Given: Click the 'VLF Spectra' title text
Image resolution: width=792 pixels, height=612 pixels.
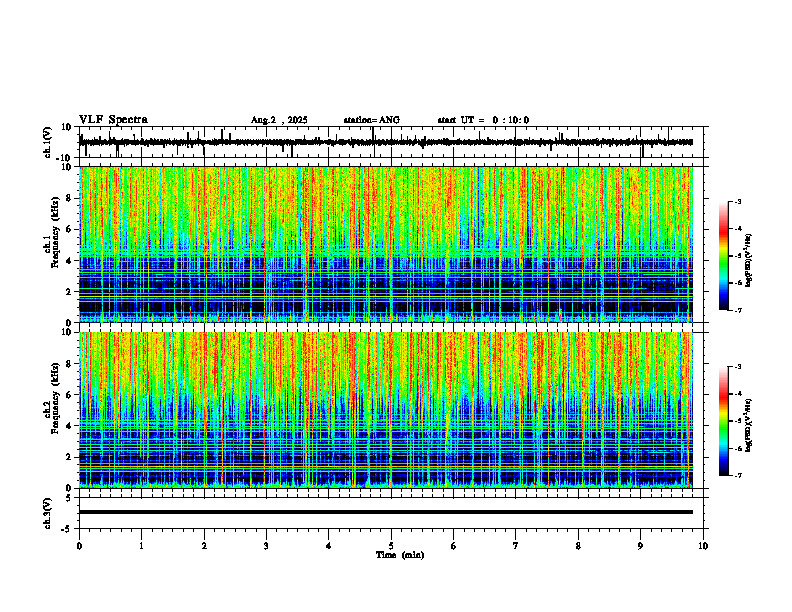Looking at the screenshot, I should coord(113,120).
